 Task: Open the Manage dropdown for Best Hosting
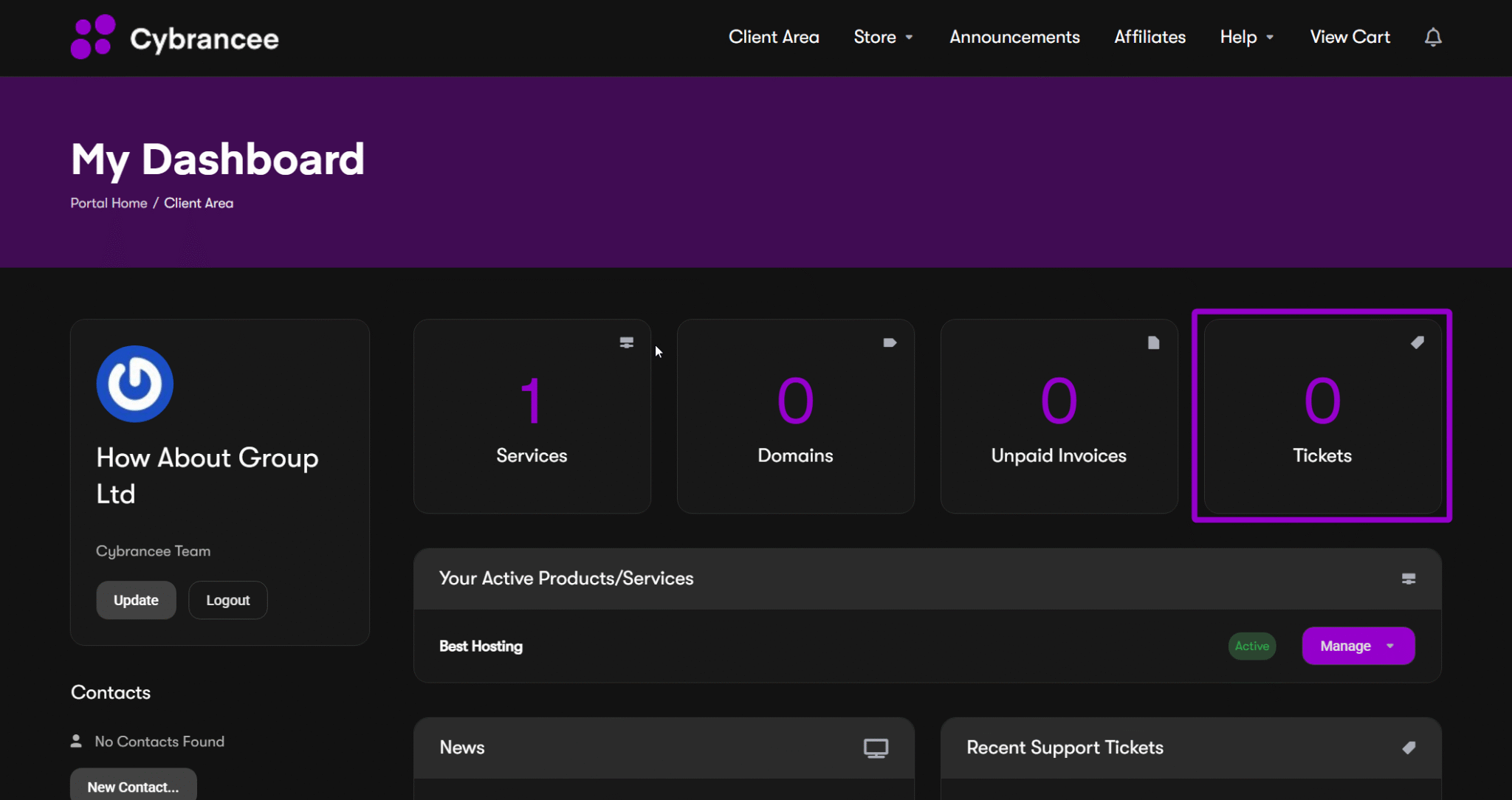1358,646
